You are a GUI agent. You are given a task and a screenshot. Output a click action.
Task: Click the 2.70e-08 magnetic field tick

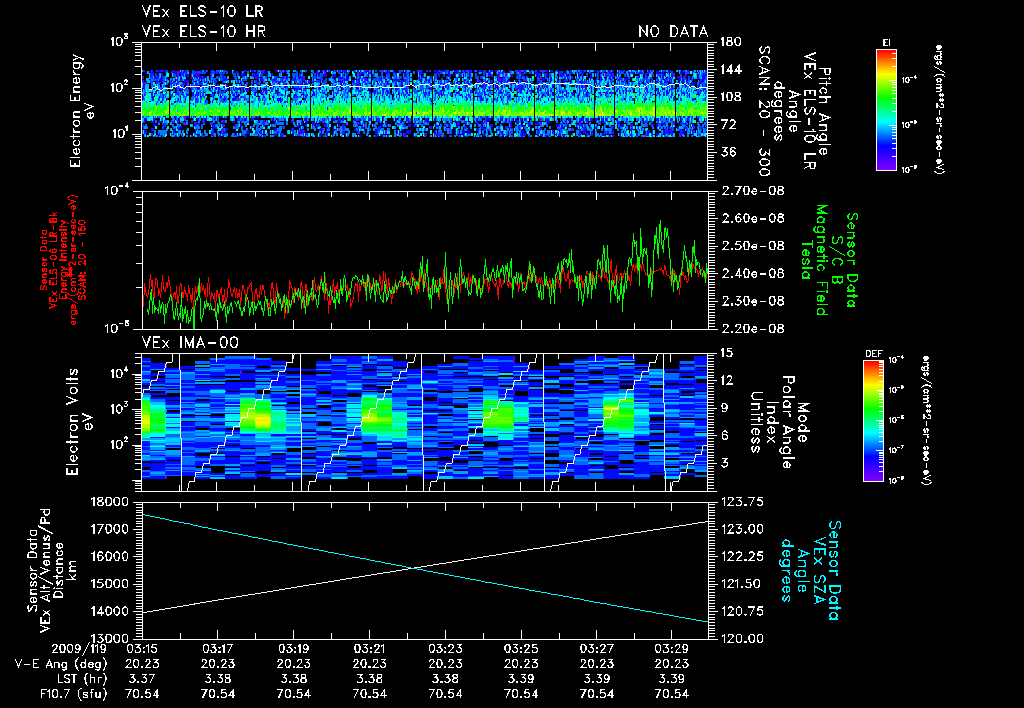tap(752, 191)
